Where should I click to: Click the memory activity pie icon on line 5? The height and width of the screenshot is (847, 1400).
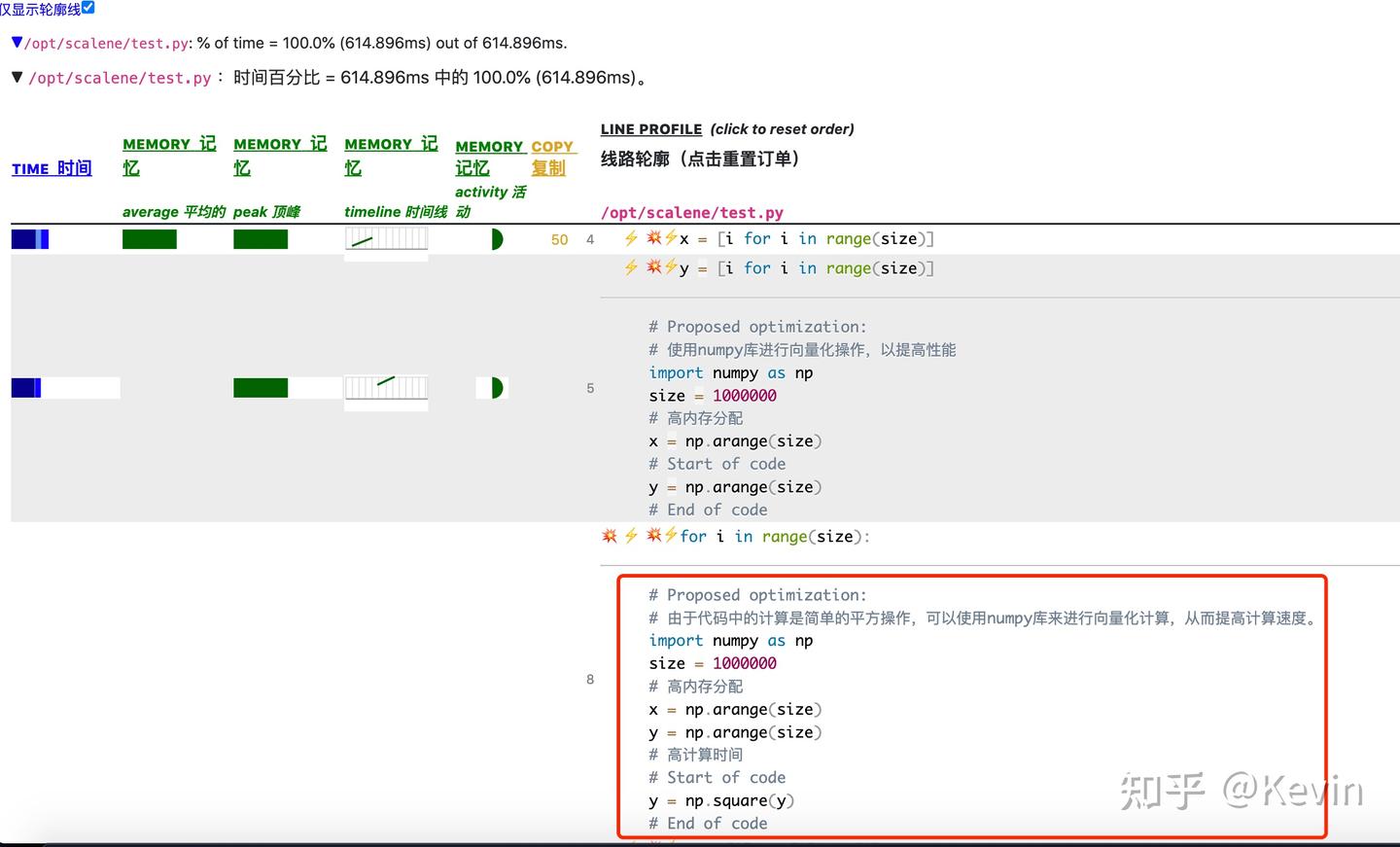(x=492, y=387)
